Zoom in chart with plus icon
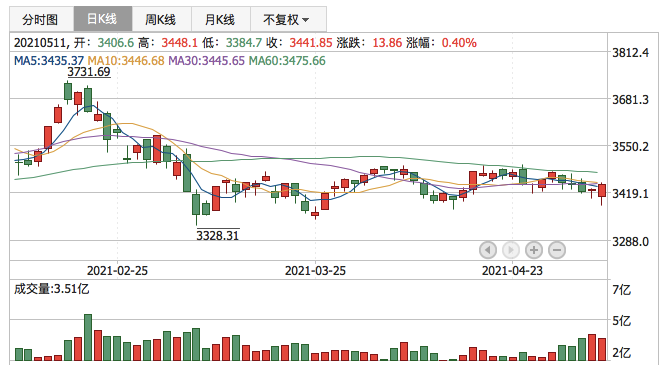Viewport: 667px width, 368px height. pos(534,250)
